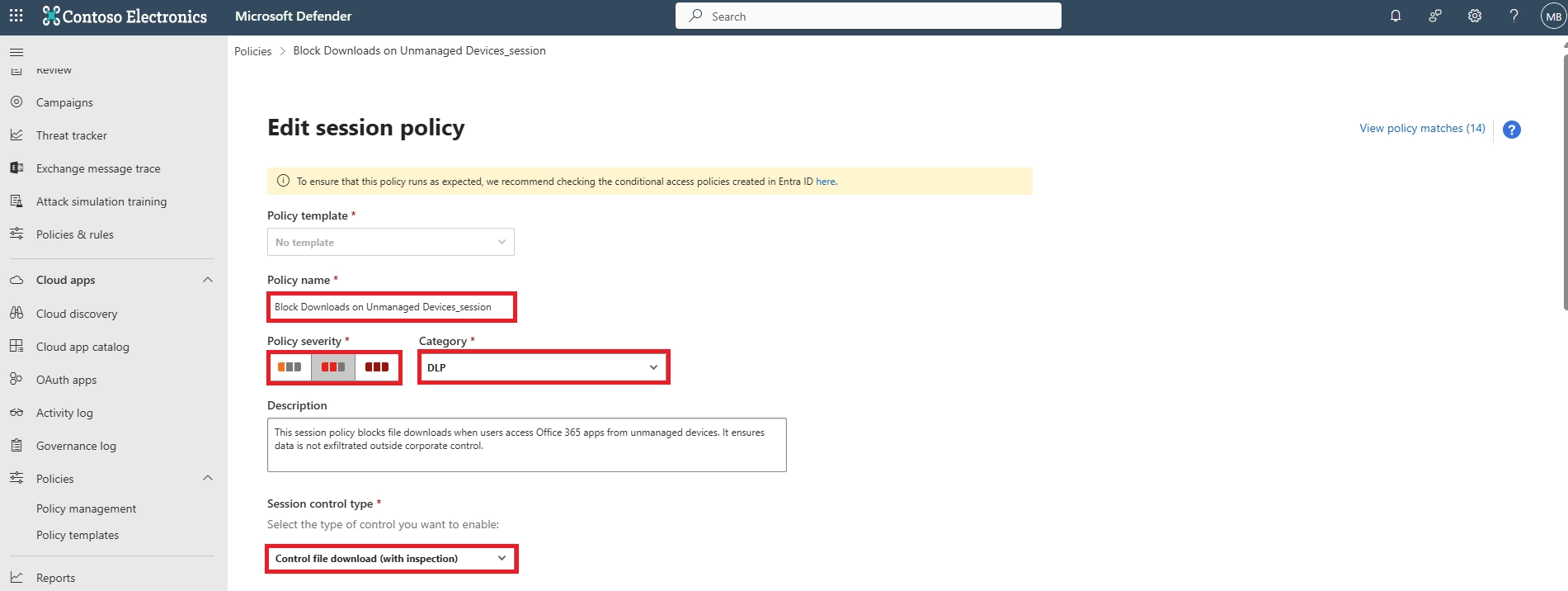Collapse the Cloud apps section chevron
Screen dimensions: 1568x591
click(x=208, y=281)
